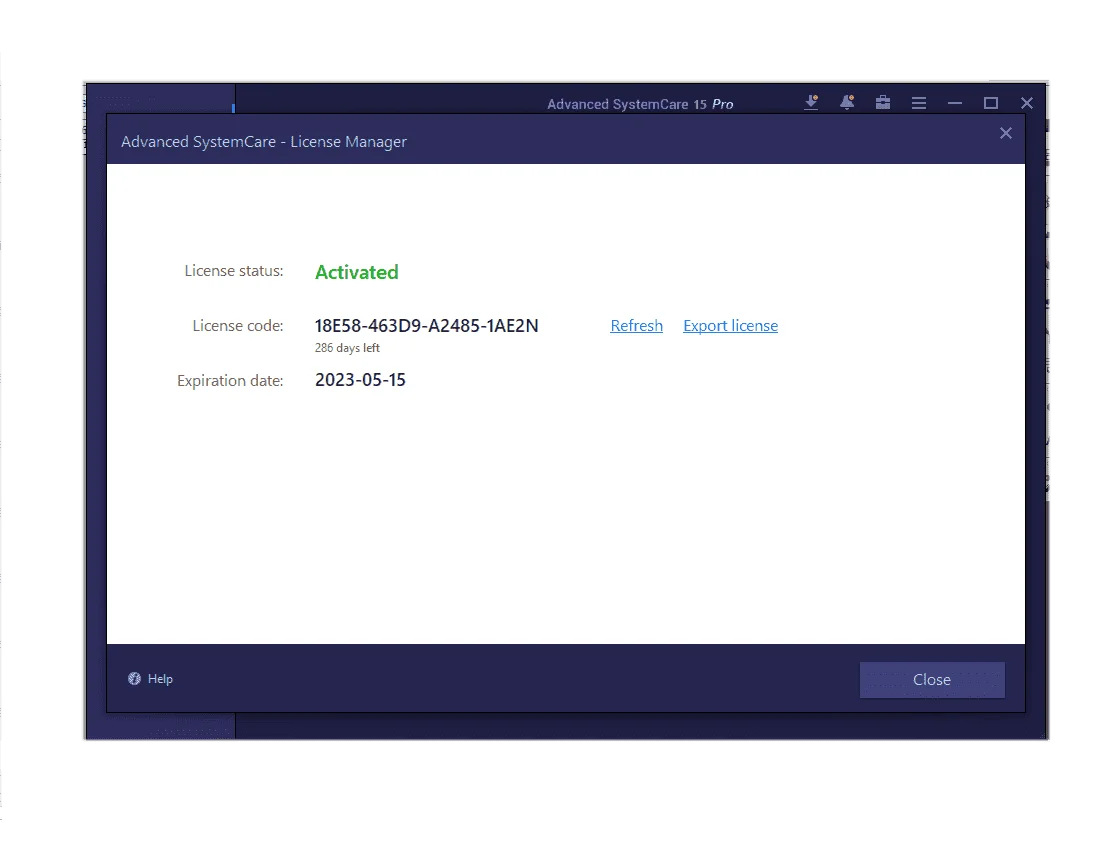
Task: Click the License Manager dialog title
Action: click(264, 142)
